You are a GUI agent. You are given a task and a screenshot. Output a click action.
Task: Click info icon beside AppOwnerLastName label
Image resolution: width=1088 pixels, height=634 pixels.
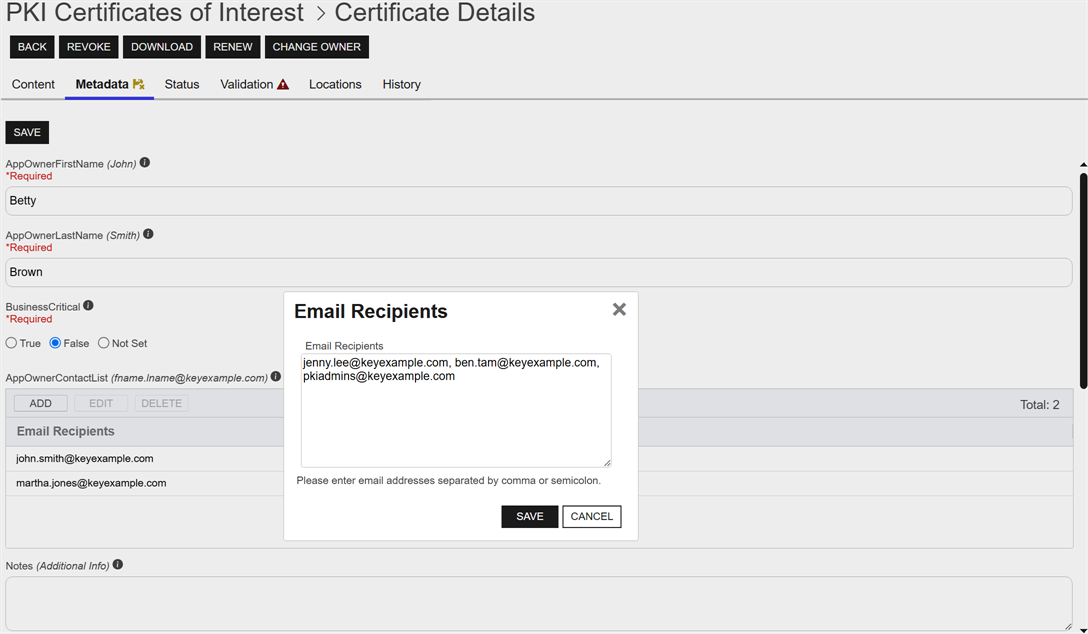148,234
